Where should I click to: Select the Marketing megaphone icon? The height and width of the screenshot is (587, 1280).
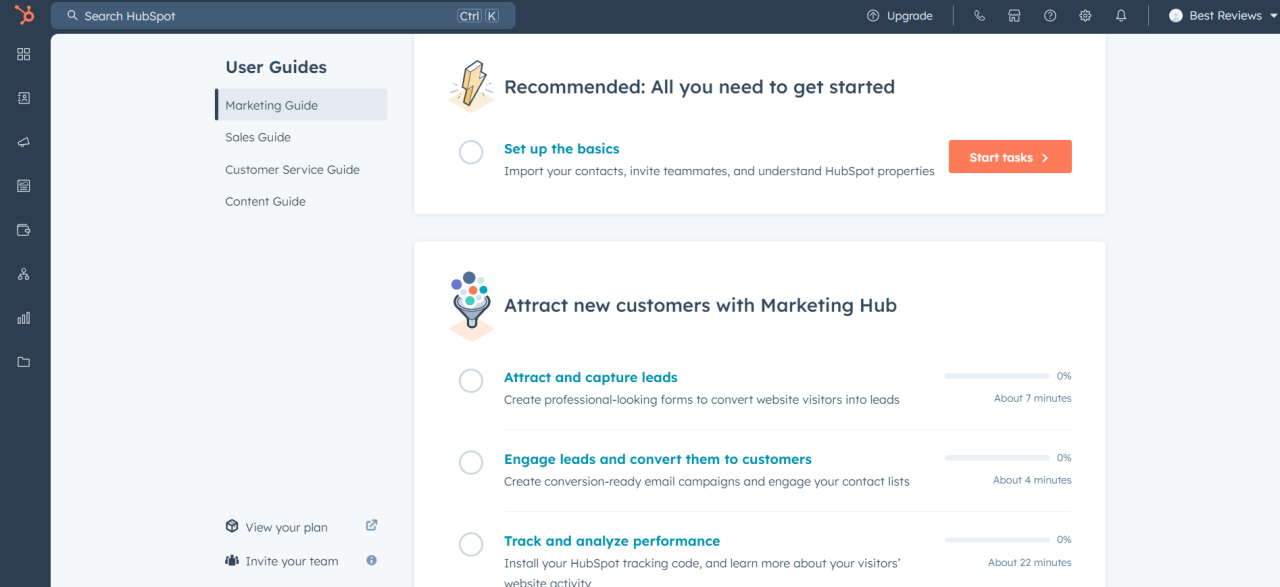(23, 141)
